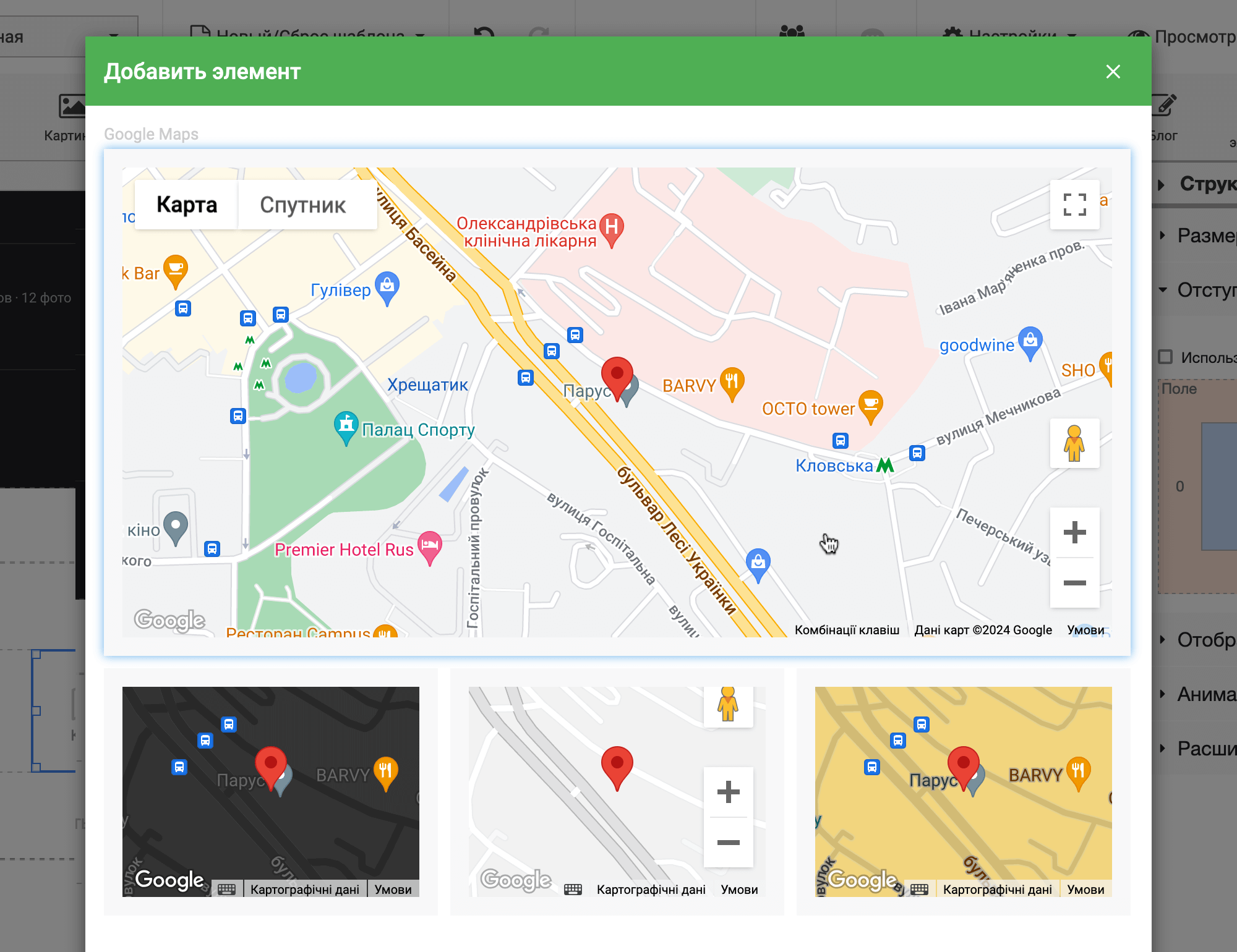Select the dark-themed map style thumbnail
Screen dimensions: 1237x952
click(271, 792)
